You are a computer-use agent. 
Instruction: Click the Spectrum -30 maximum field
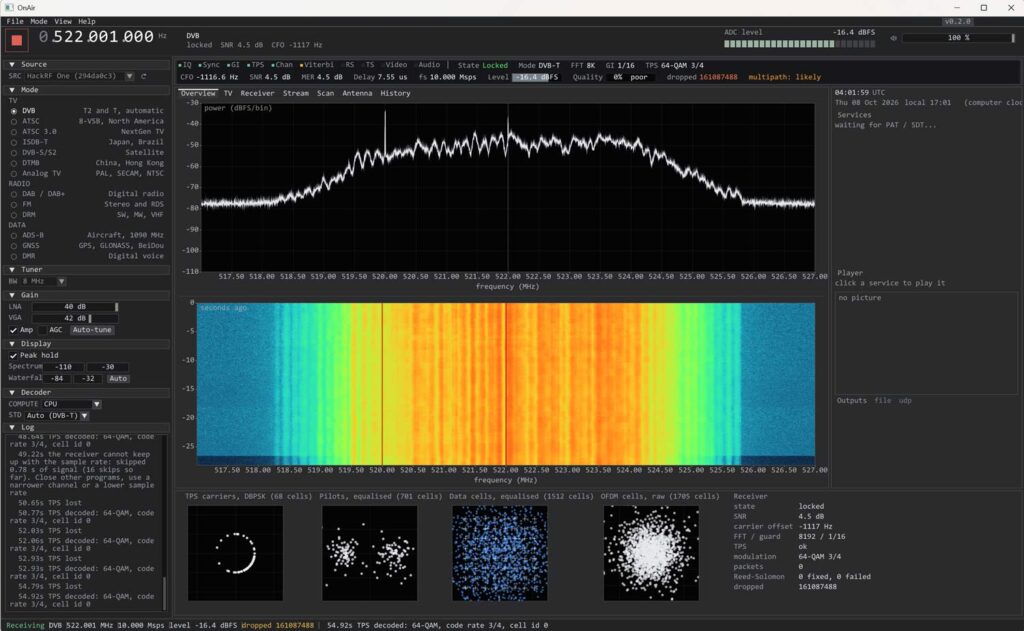[108, 367]
